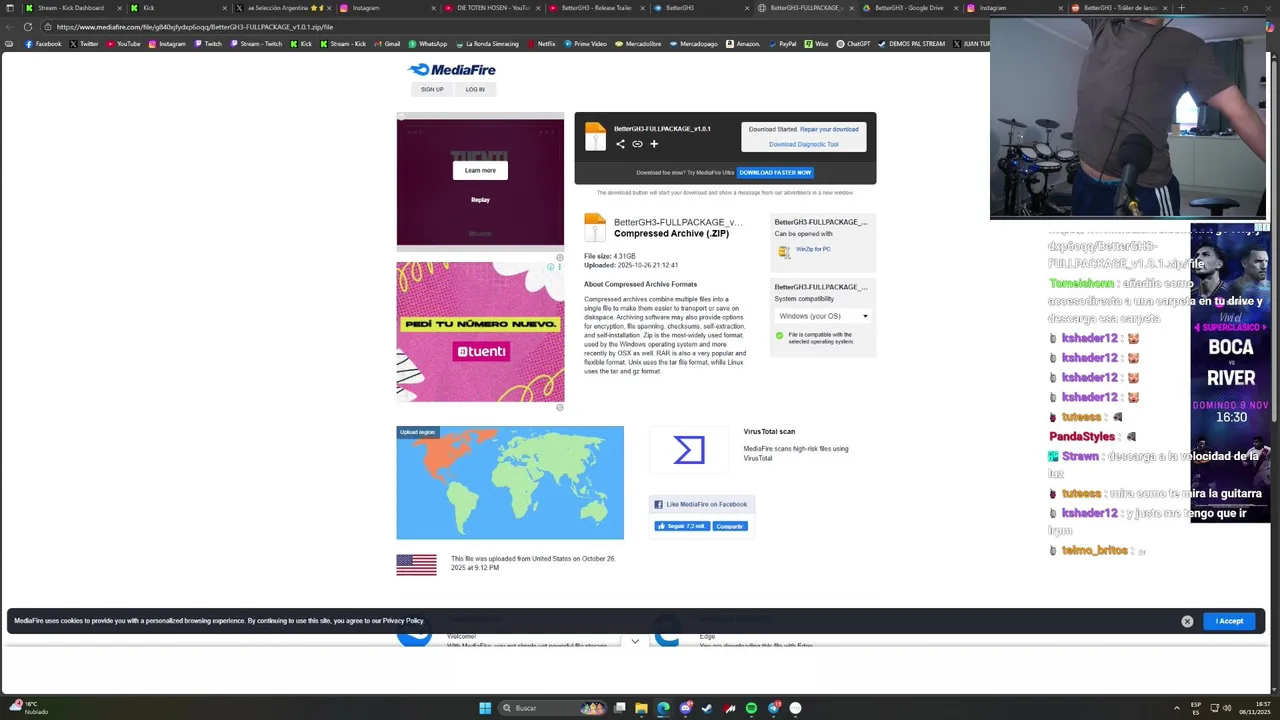Click the upload region world map

(x=510, y=483)
